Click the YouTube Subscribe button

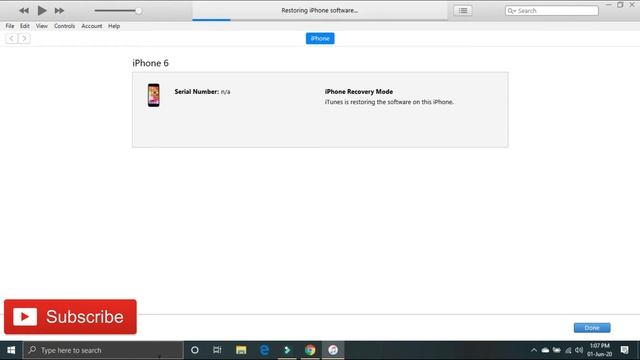(70, 317)
